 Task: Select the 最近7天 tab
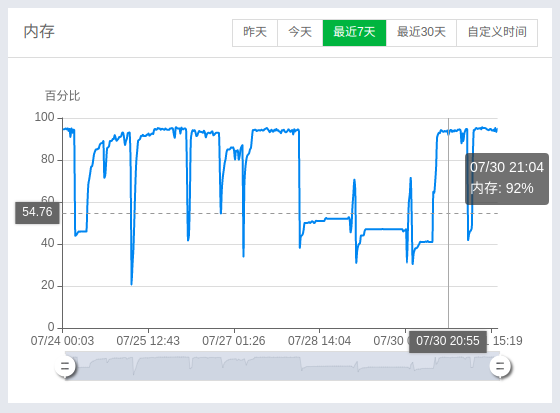[x=354, y=33]
